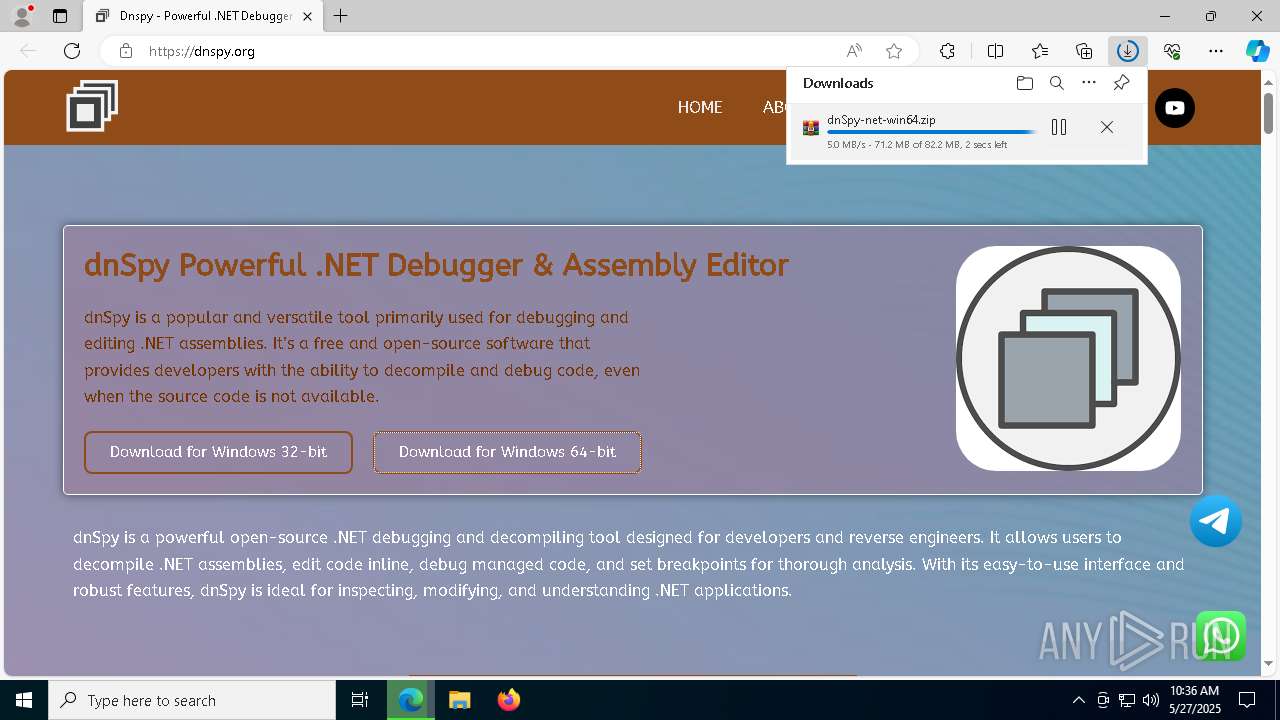This screenshot has height=720, width=1280.
Task: Toggle the Downloads toolbar button
Action: point(1128,51)
